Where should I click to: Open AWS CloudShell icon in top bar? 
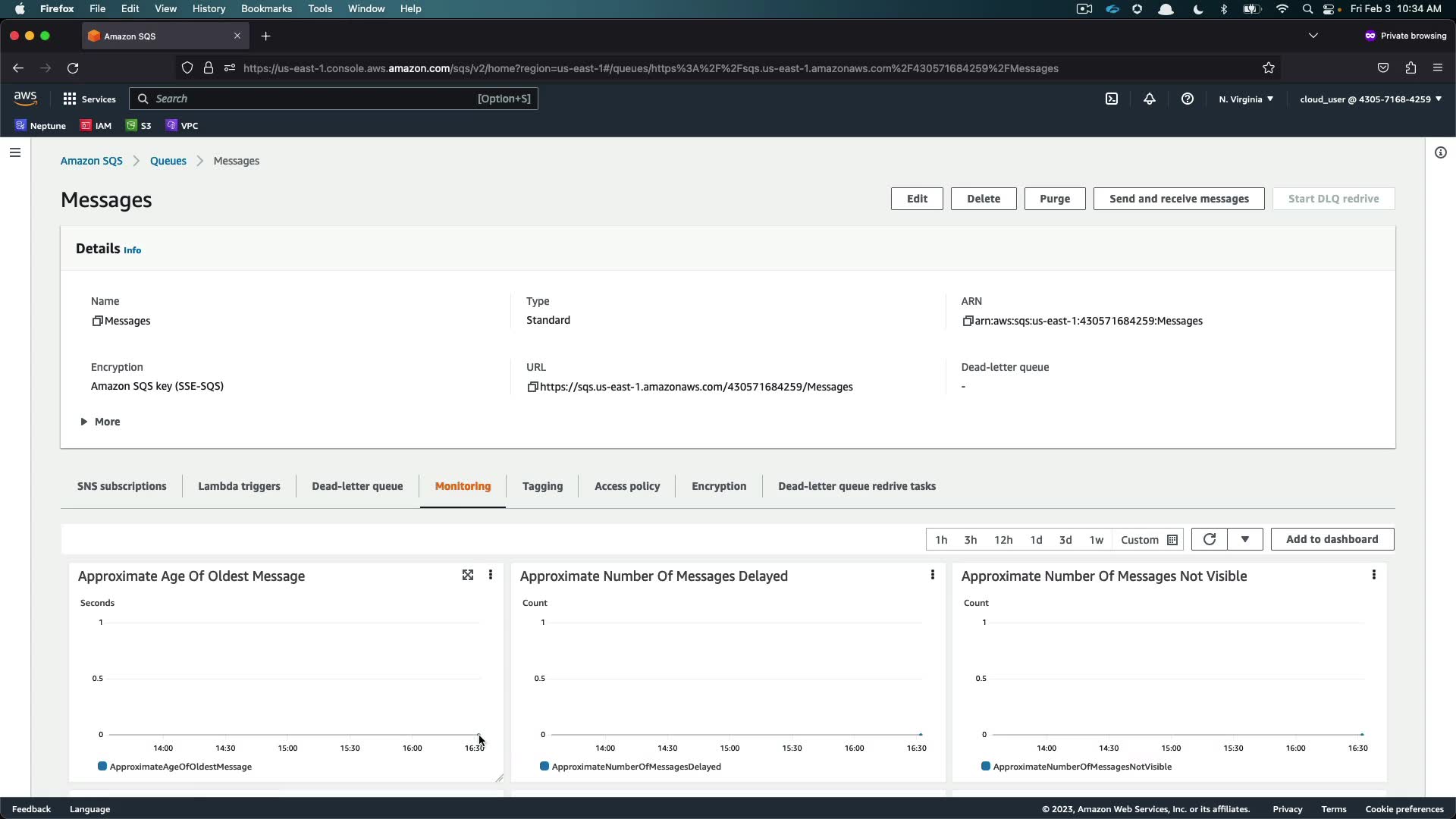click(x=1112, y=99)
